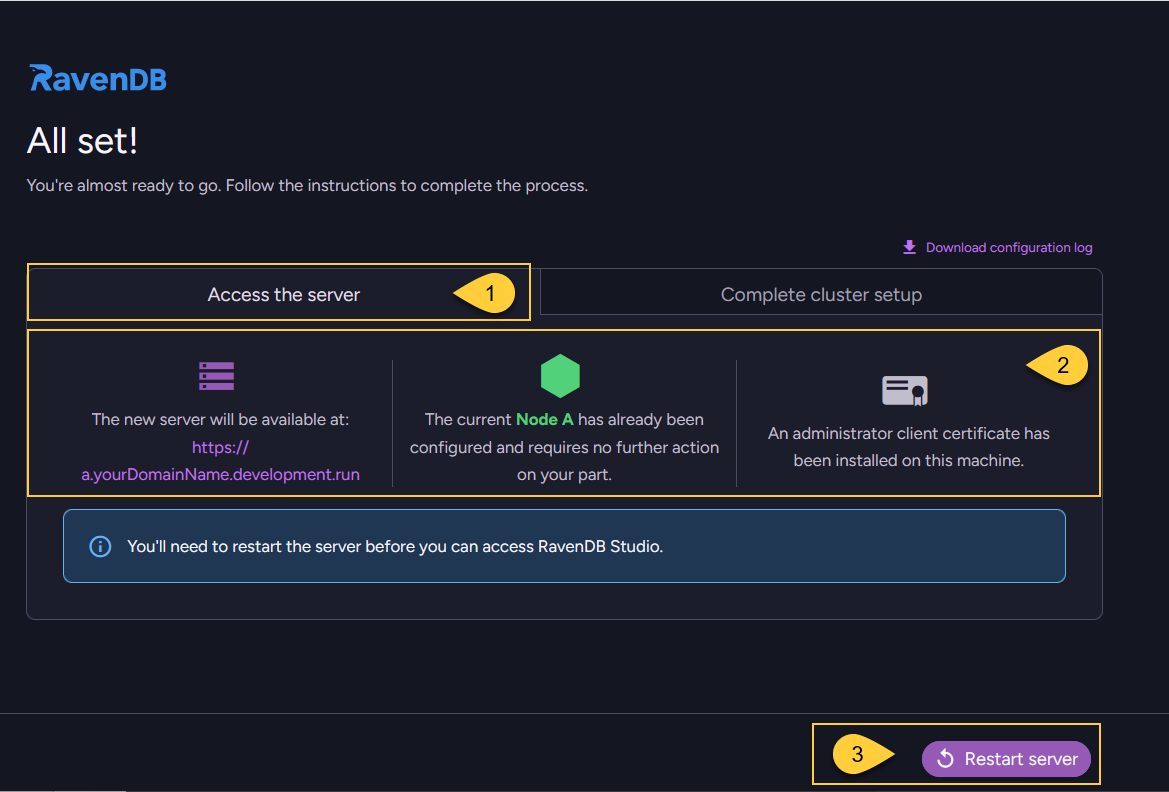Click the green hexagon node icon
Screen dimensions: 1169x792
[x=560, y=376]
